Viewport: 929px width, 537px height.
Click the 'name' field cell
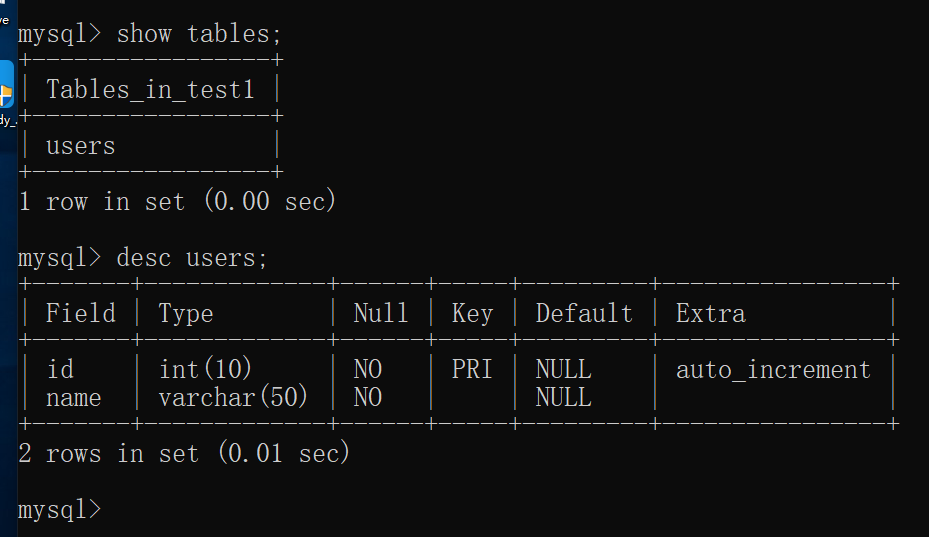tap(73, 398)
